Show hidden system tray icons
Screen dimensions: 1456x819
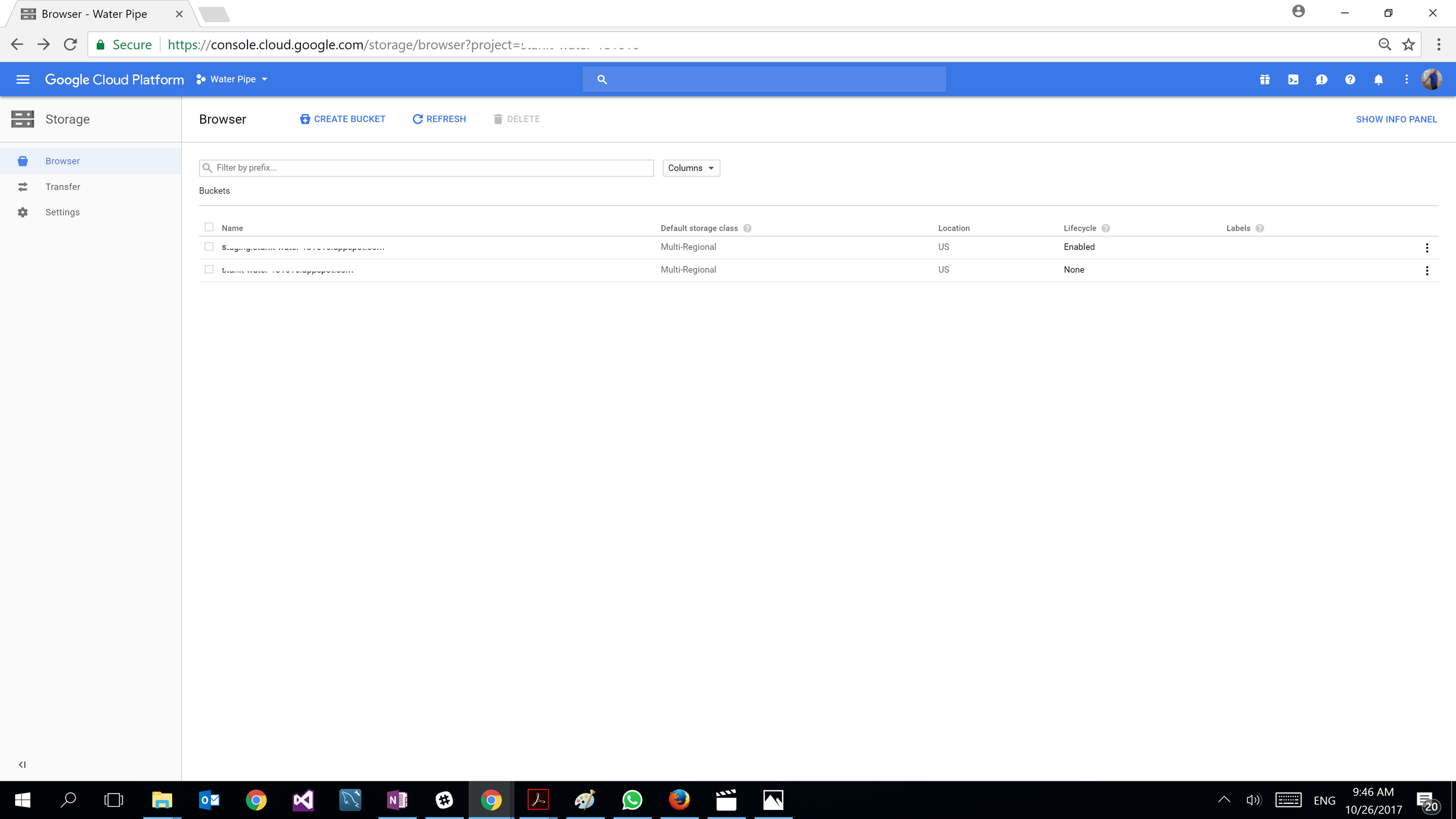(x=1224, y=800)
